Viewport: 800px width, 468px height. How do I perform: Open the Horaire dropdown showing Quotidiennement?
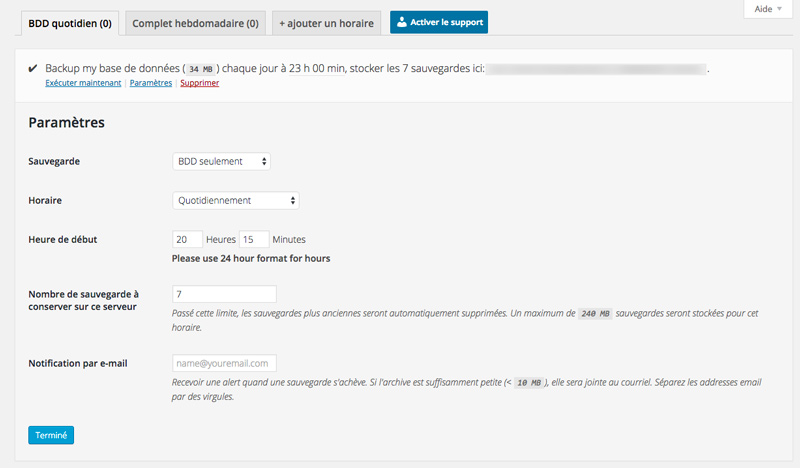pos(236,201)
